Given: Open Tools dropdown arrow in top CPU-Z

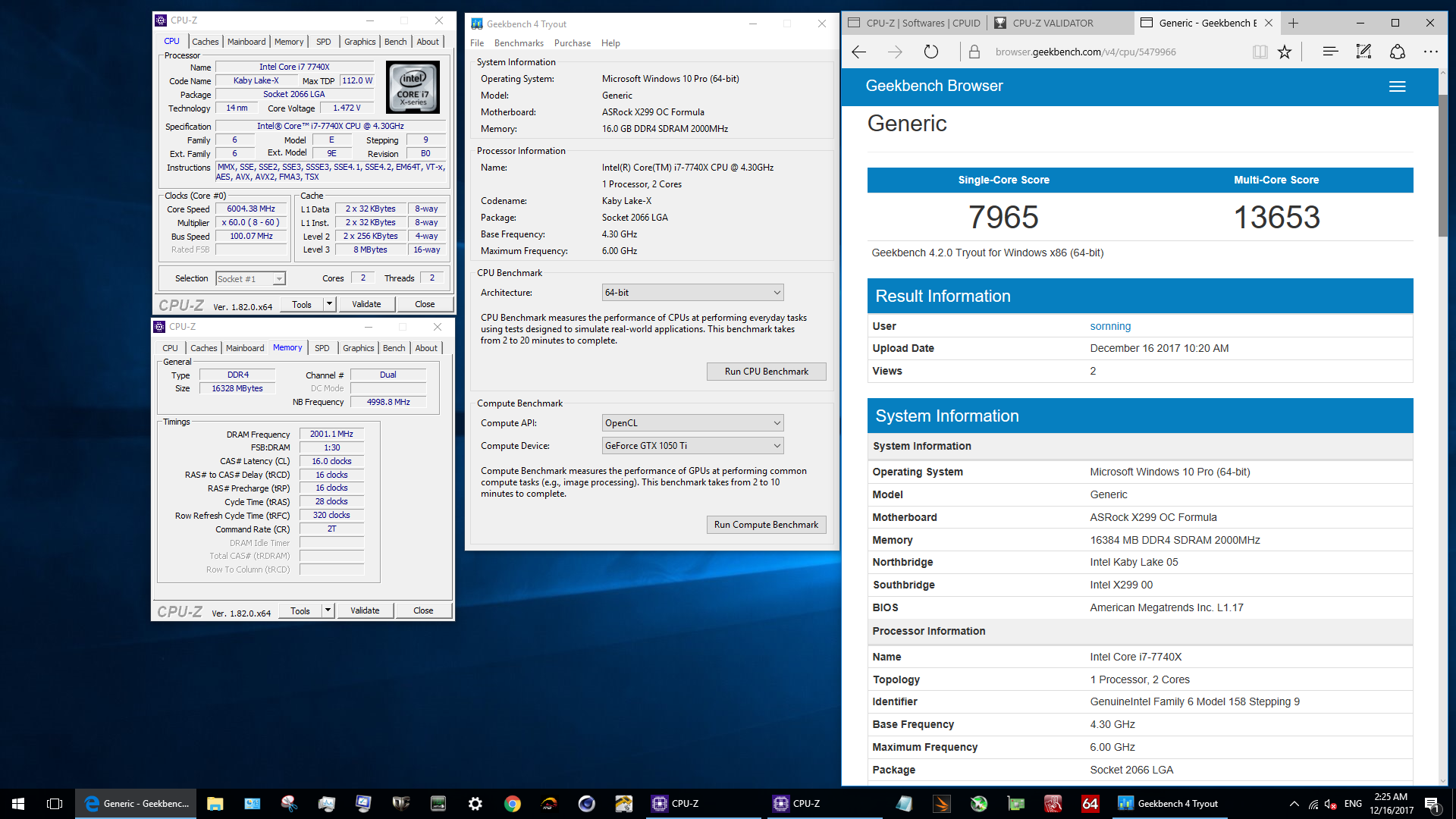Looking at the screenshot, I should [329, 304].
